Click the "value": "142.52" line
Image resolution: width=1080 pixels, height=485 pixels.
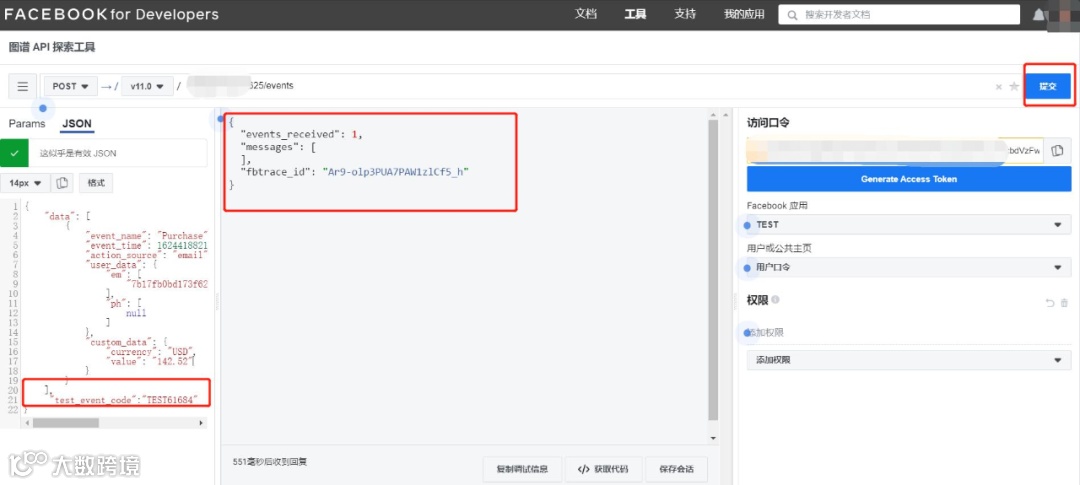150,360
